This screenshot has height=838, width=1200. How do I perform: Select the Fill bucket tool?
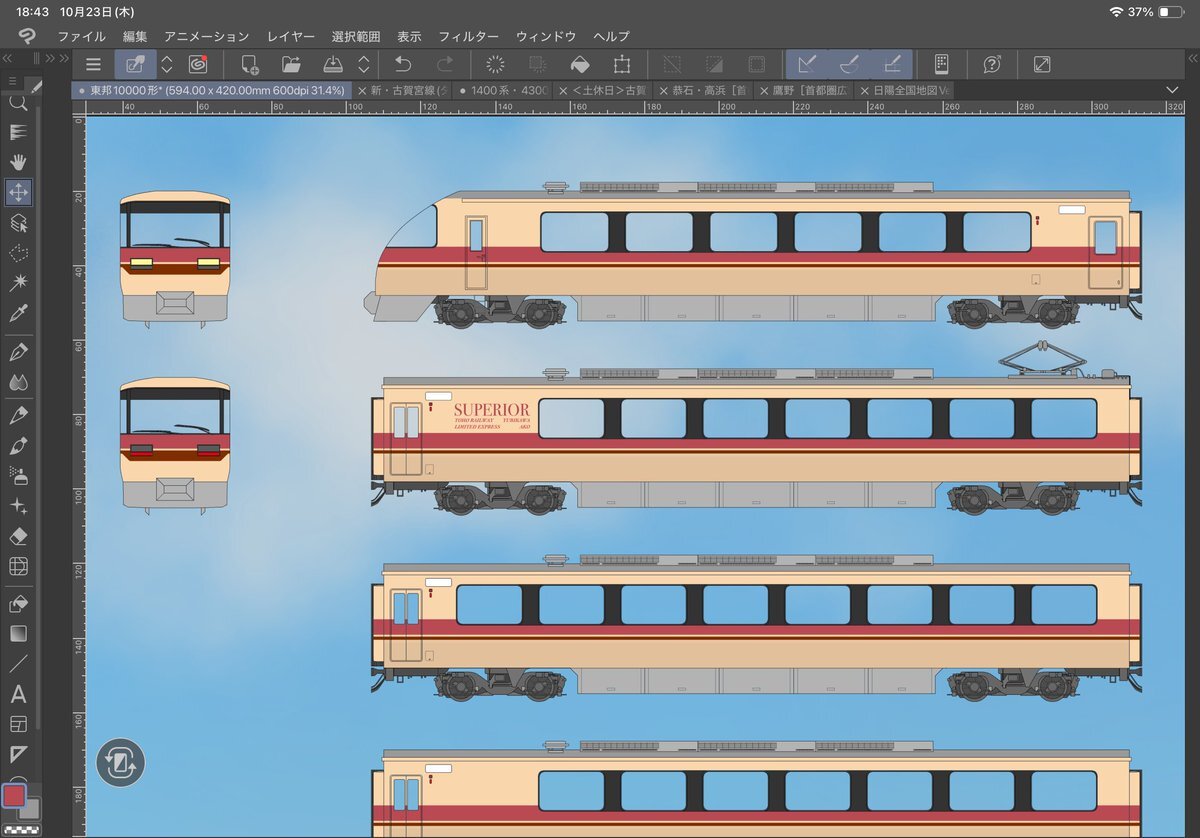coord(18,603)
